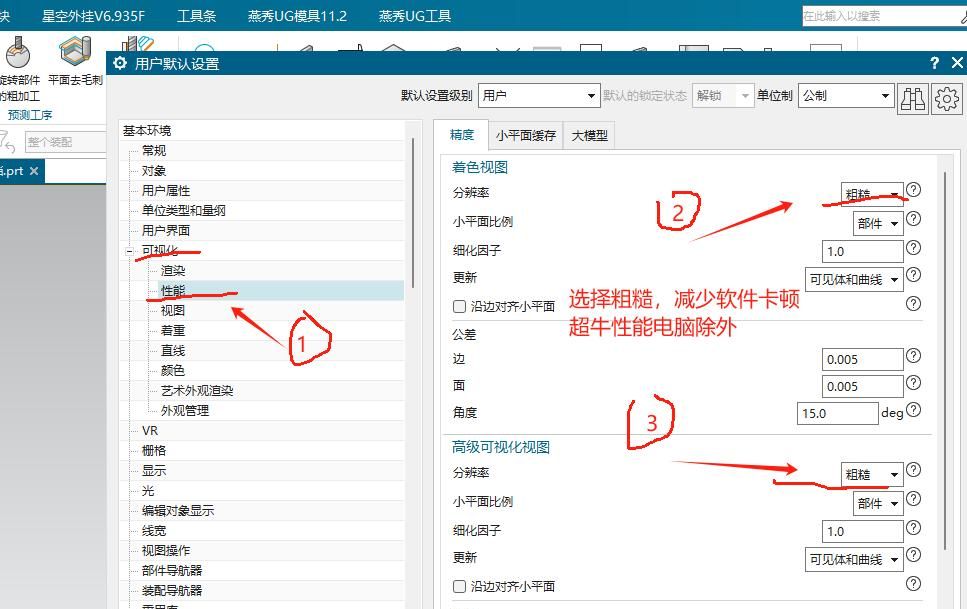Click the question mark help icon on dialog titlebar
The image size is (967, 609).
(933, 63)
